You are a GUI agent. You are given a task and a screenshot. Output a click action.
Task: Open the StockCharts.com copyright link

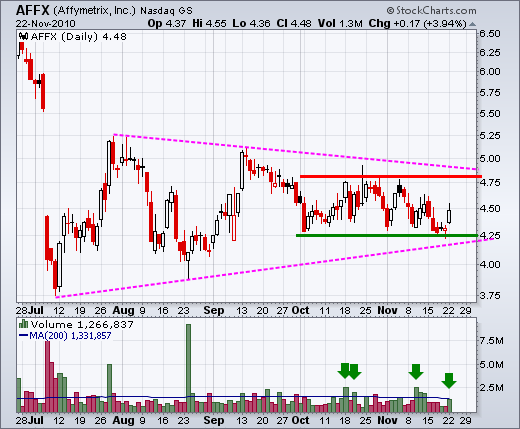tap(432, 11)
